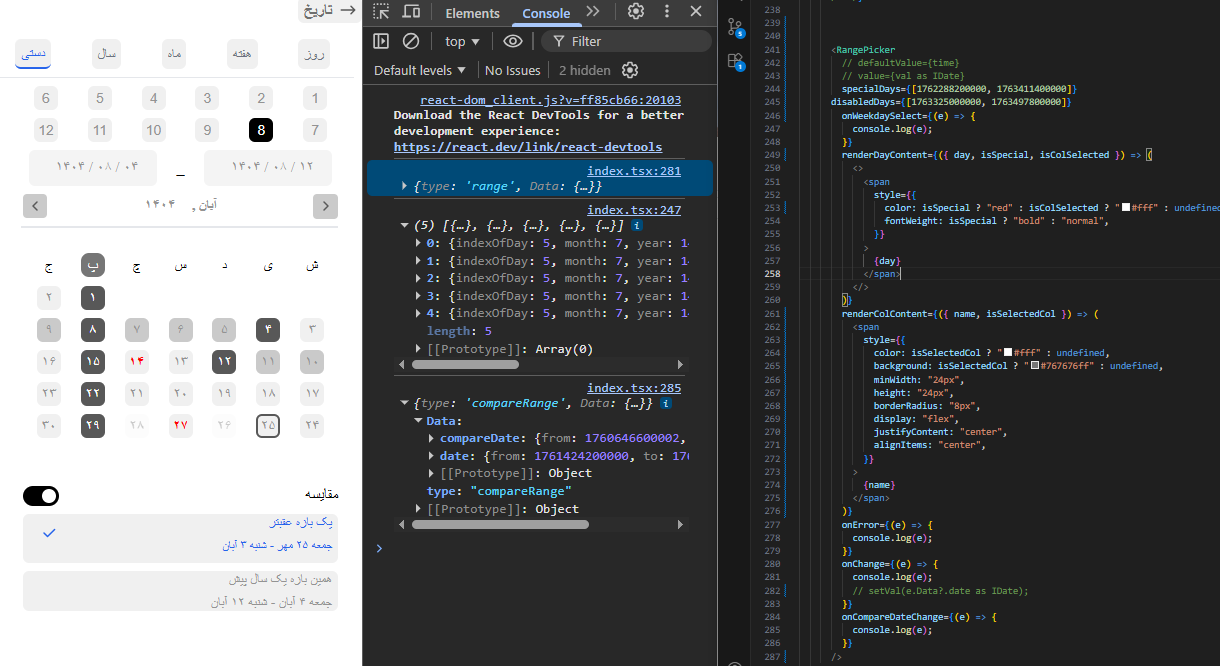This screenshot has height=666, width=1220.
Task: Click the start date field ۱۴۰۴/۰۸/۰۴
Action: click(x=93, y=168)
